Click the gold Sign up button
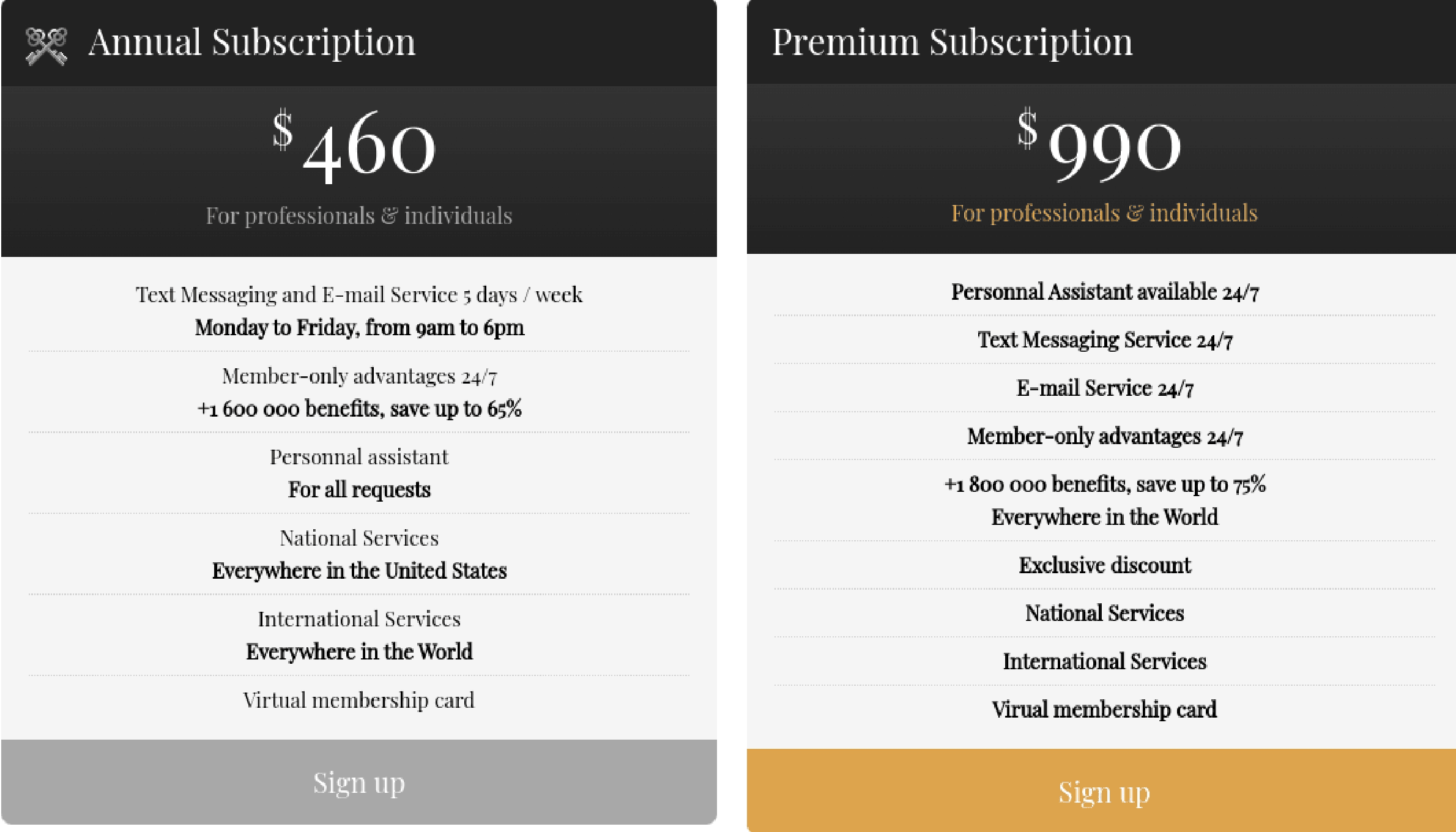Screen dimensions: 1456x832 coord(1104,792)
